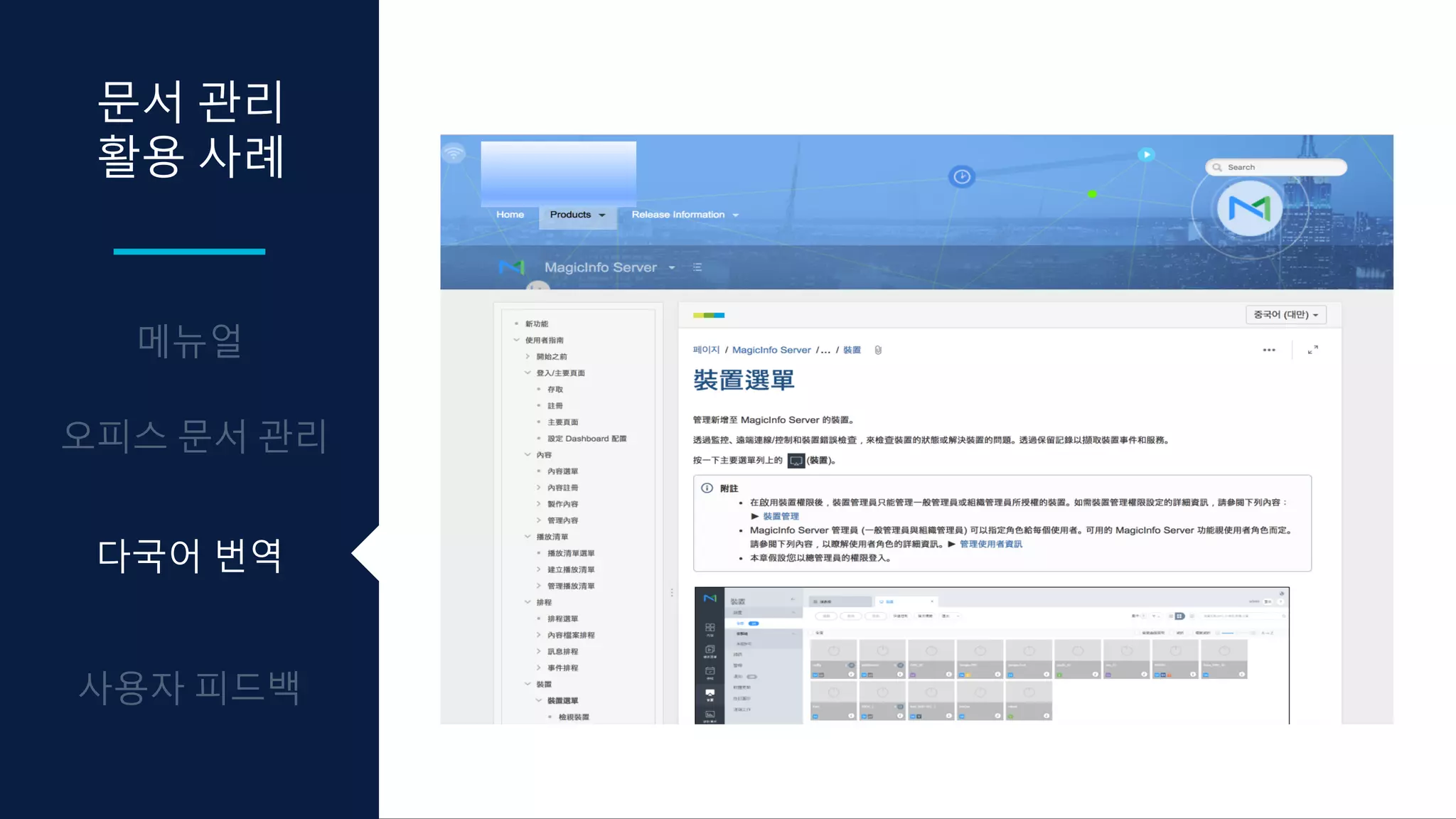1456x819 pixels.
Task: Open the 裝置管理 link
Action: pyautogui.click(x=781, y=516)
